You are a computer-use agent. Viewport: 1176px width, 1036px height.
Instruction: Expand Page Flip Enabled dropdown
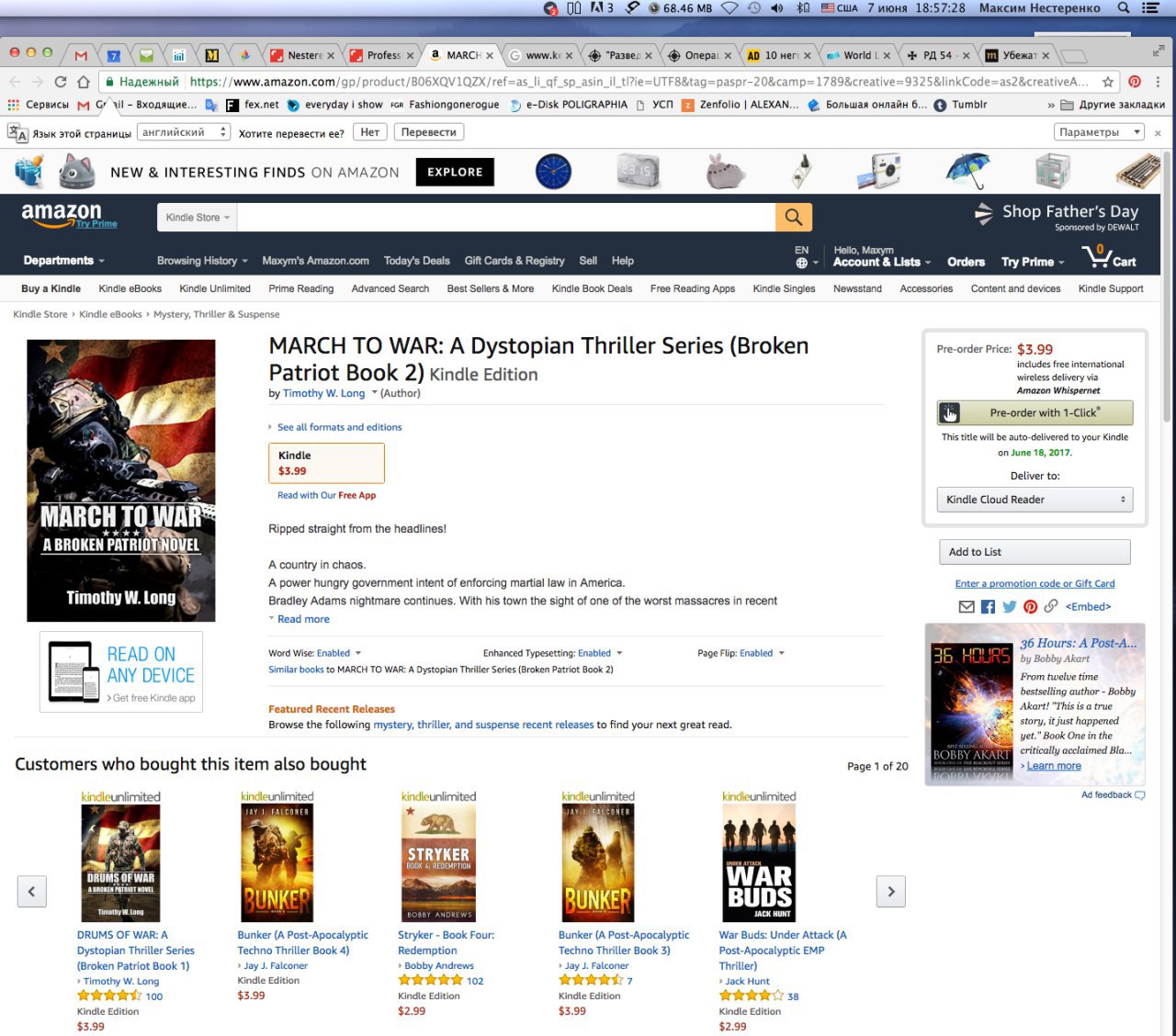763,653
